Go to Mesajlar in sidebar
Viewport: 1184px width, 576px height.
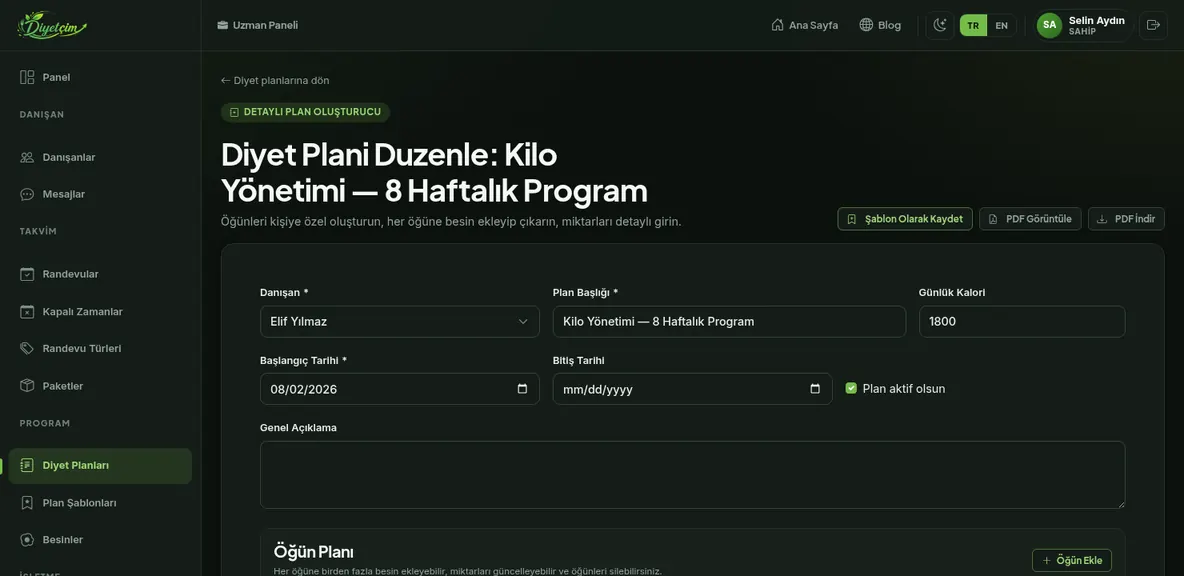click(x=100, y=194)
